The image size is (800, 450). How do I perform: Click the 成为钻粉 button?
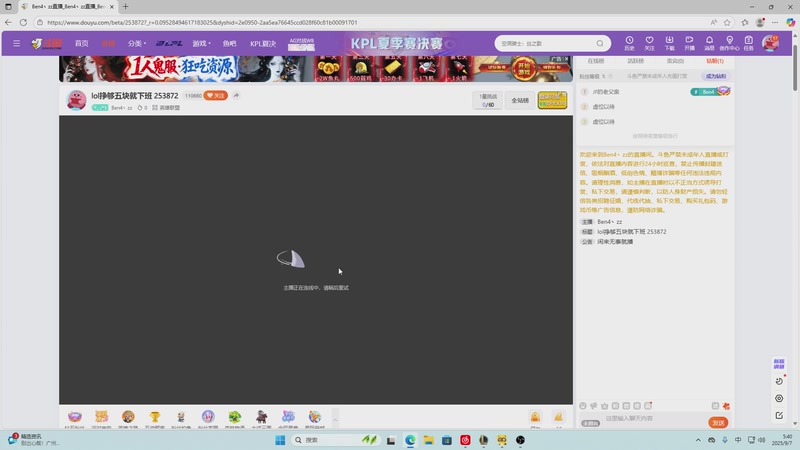pyautogui.click(x=716, y=76)
